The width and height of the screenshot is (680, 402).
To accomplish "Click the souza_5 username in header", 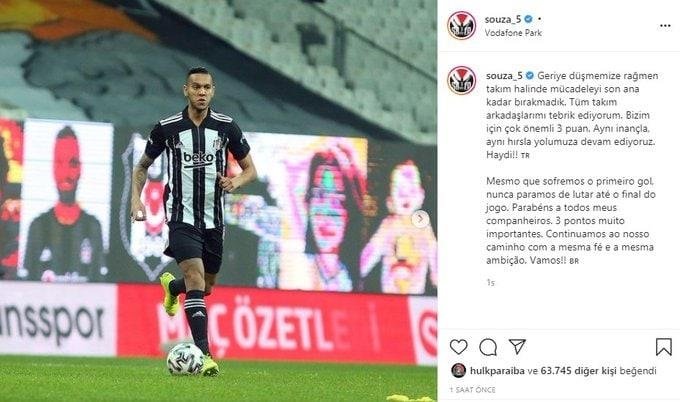I will [x=503, y=19].
